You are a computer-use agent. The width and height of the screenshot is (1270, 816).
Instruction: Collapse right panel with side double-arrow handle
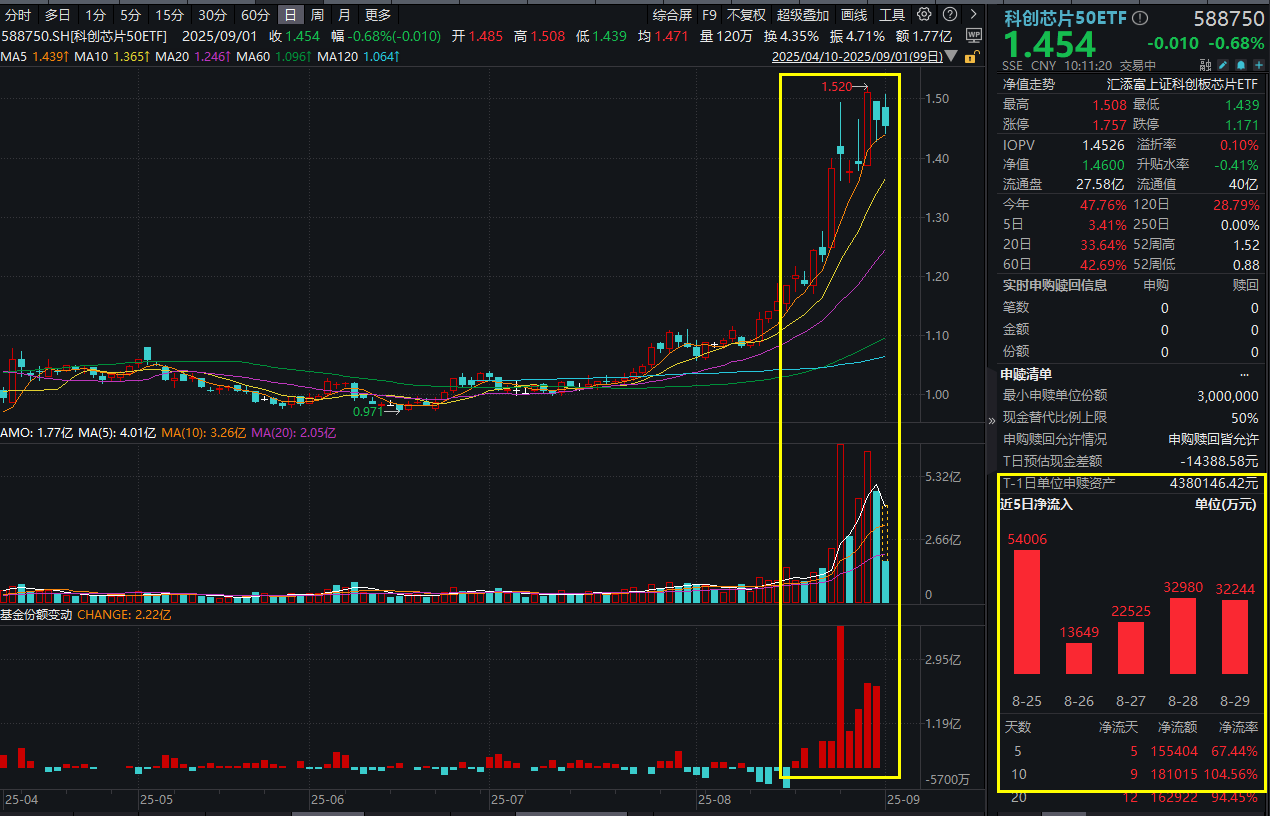point(992,421)
